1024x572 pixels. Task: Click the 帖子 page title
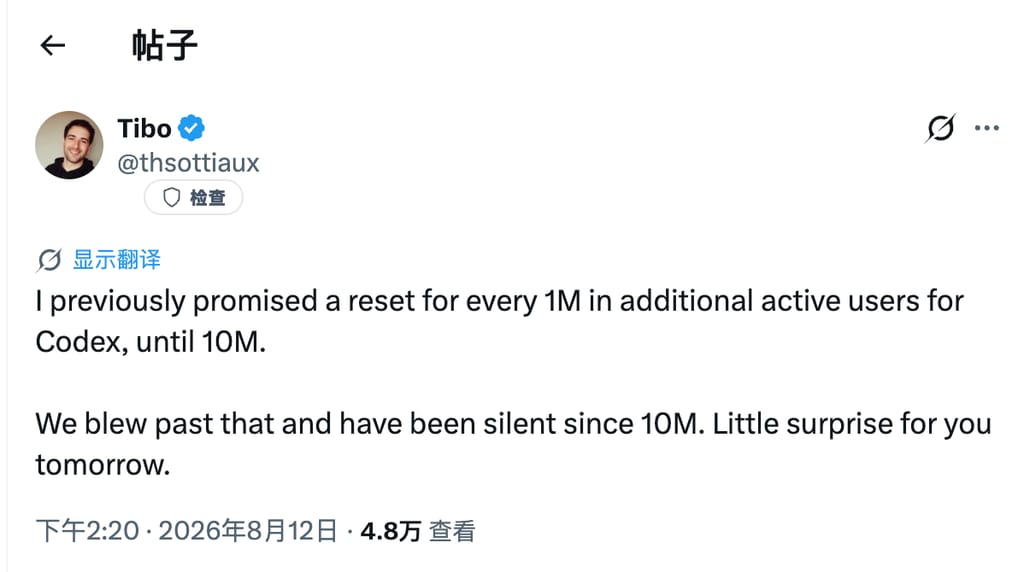coord(165,45)
